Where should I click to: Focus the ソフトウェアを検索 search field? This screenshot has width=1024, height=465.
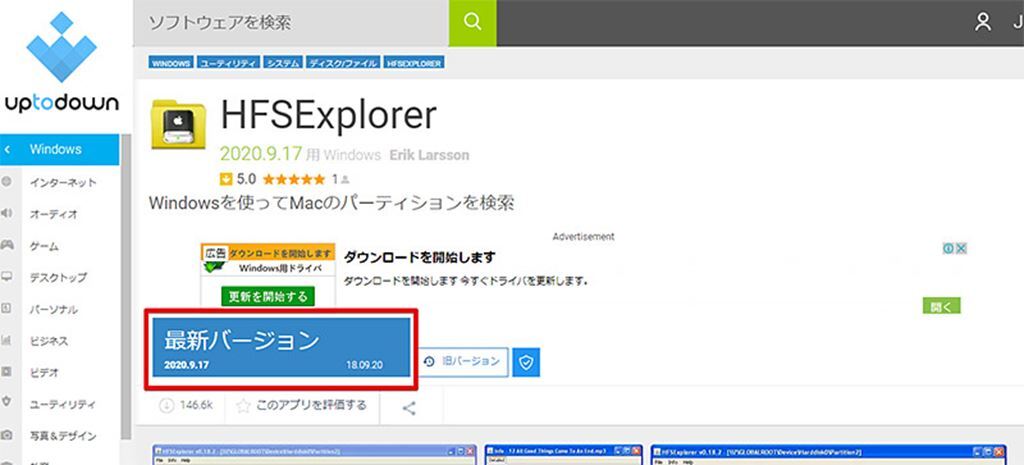click(x=291, y=23)
